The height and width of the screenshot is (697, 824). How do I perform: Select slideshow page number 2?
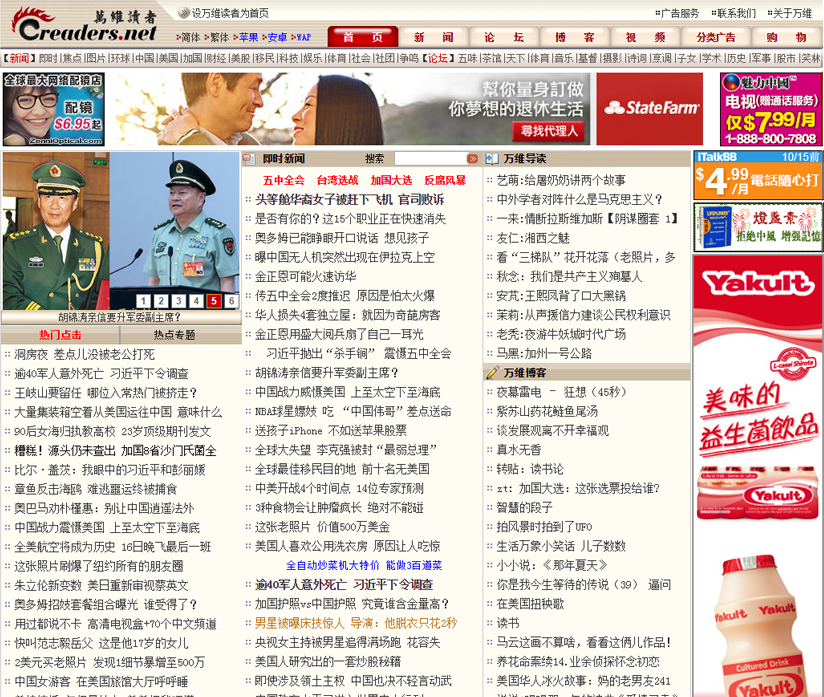coord(161,301)
